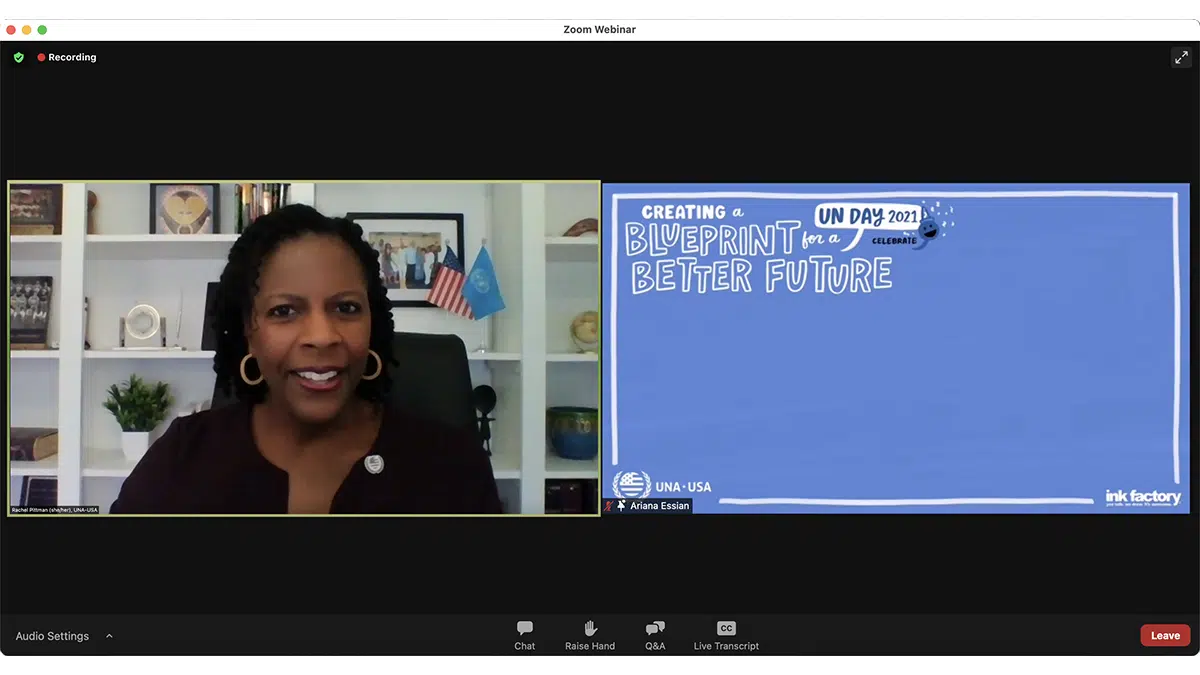Click the muted microphone icon beside Ariana Essian

608,506
